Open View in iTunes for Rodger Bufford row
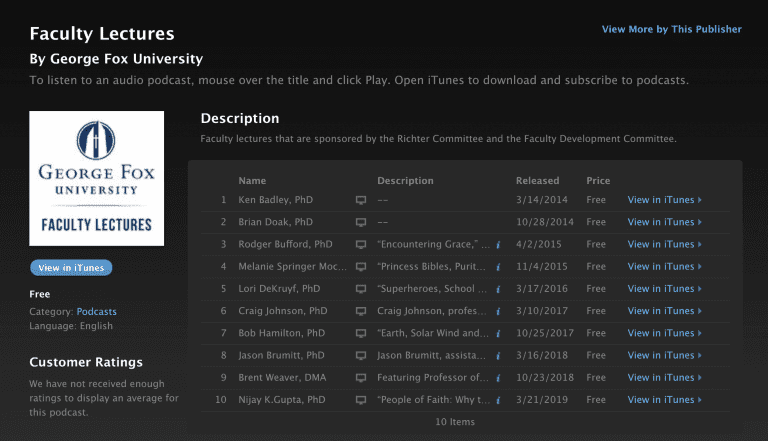The width and height of the screenshot is (768, 441). click(665, 244)
